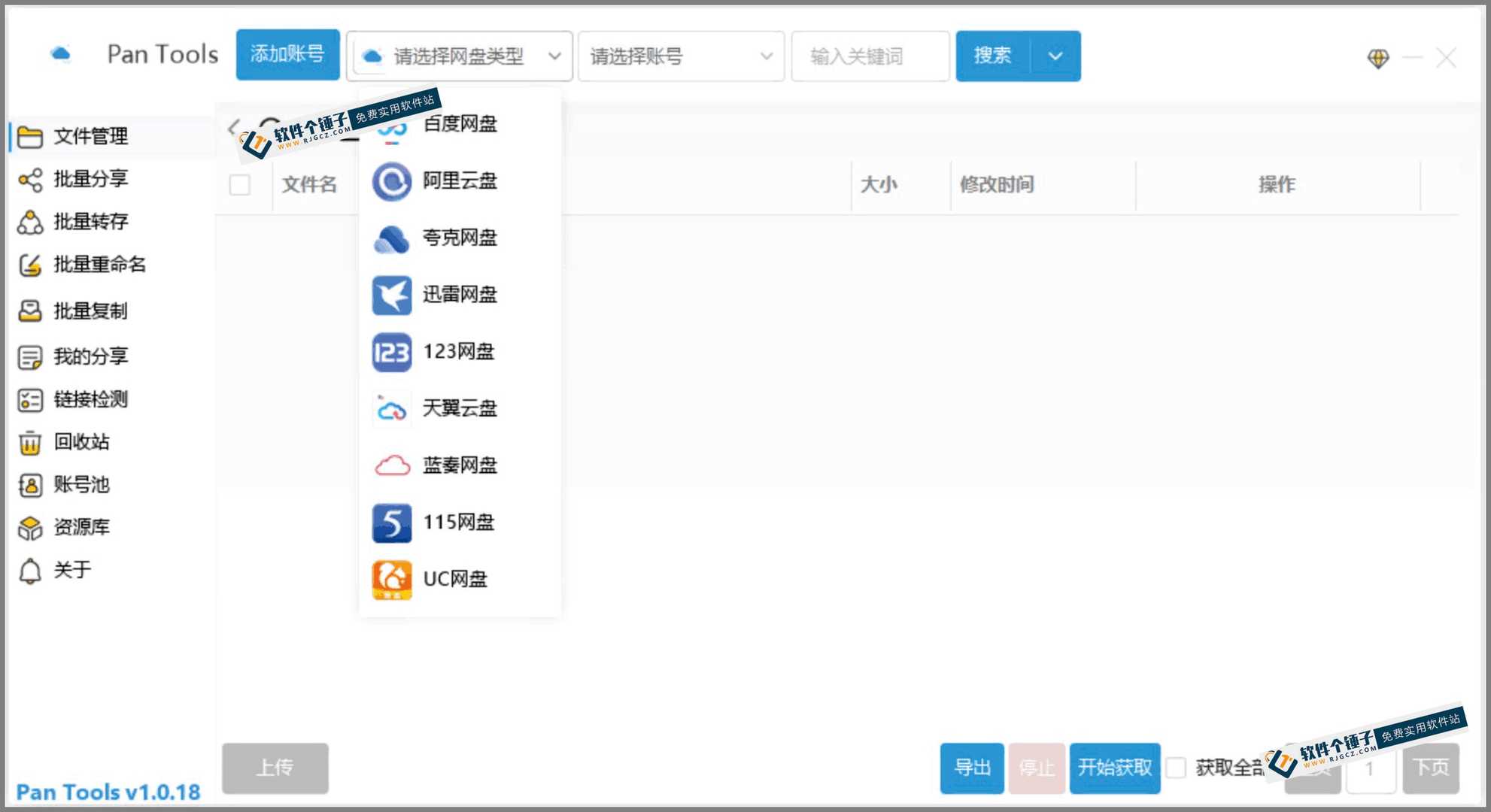The width and height of the screenshot is (1491, 812).
Task: Choose 115网盘 option
Action: (x=460, y=523)
